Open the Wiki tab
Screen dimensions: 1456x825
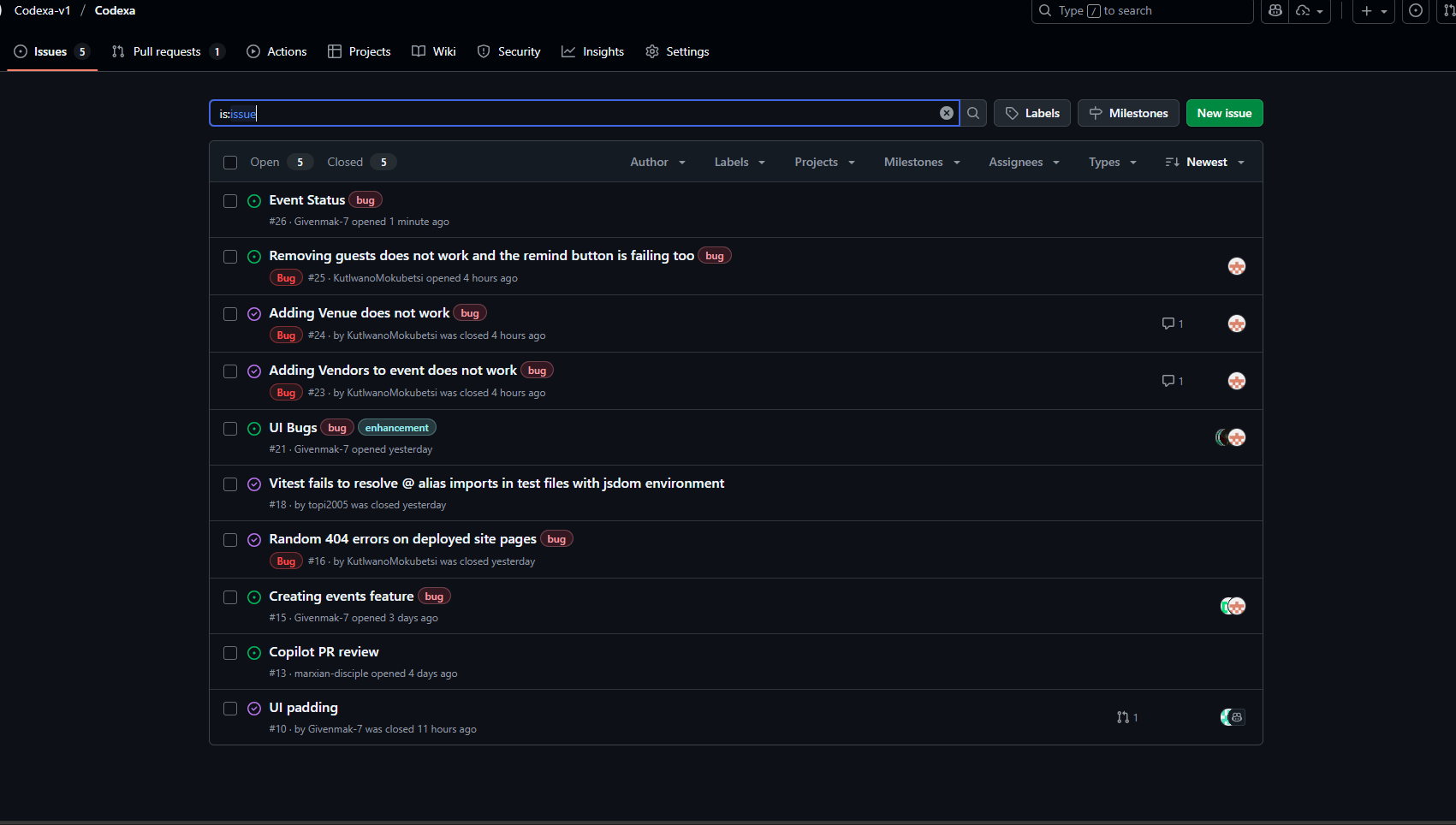(434, 51)
